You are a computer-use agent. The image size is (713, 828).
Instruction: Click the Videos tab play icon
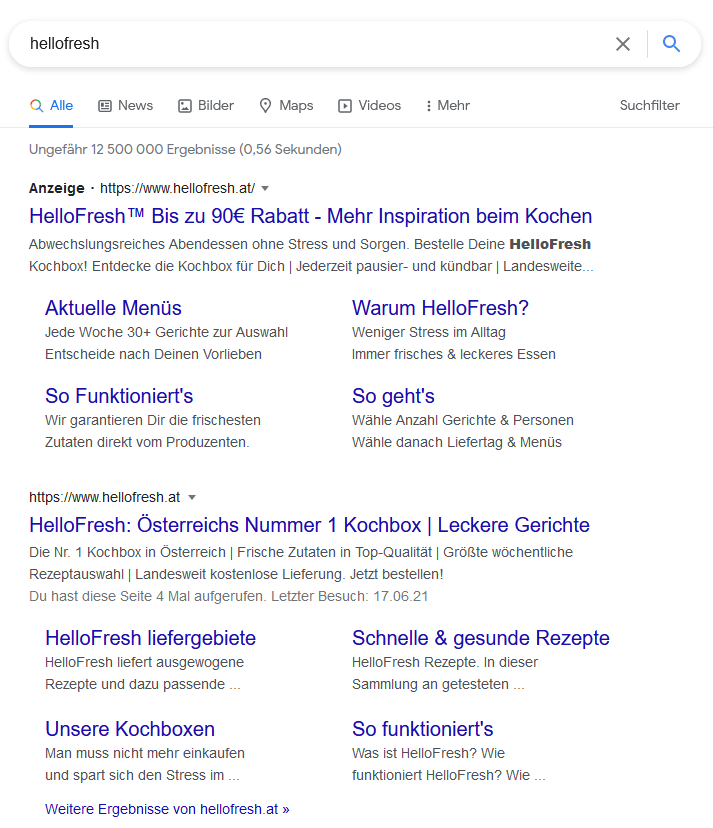pos(345,106)
